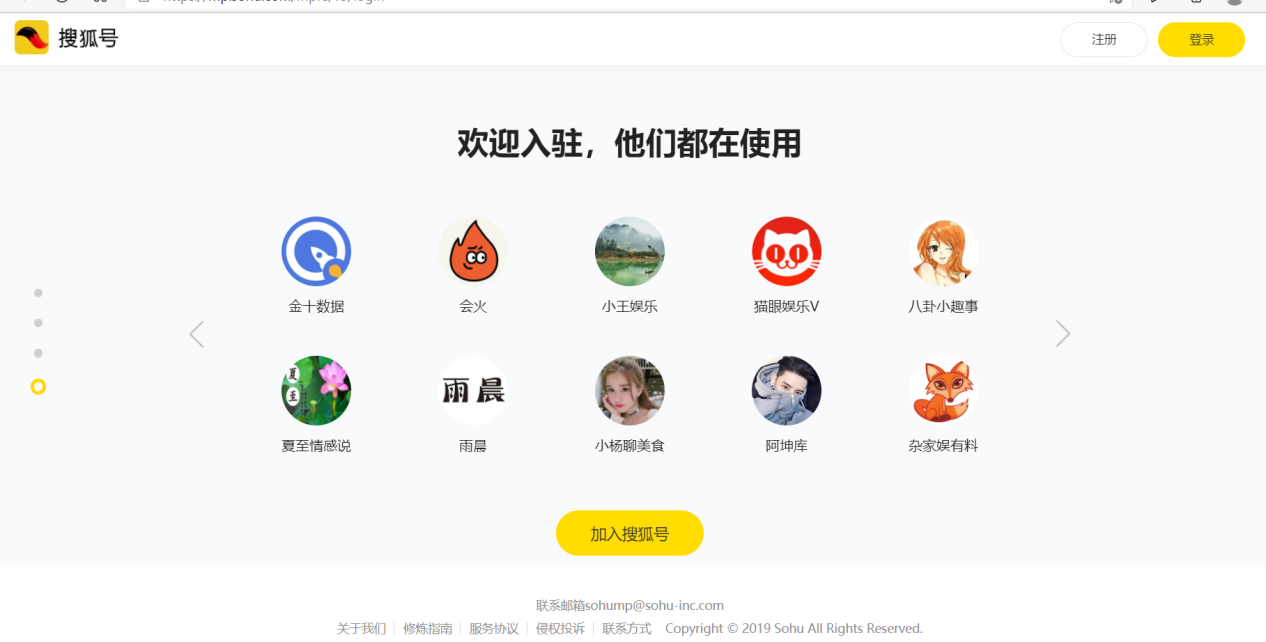Click the 金十数据 name label
1266x642 pixels.
point(316,307)
